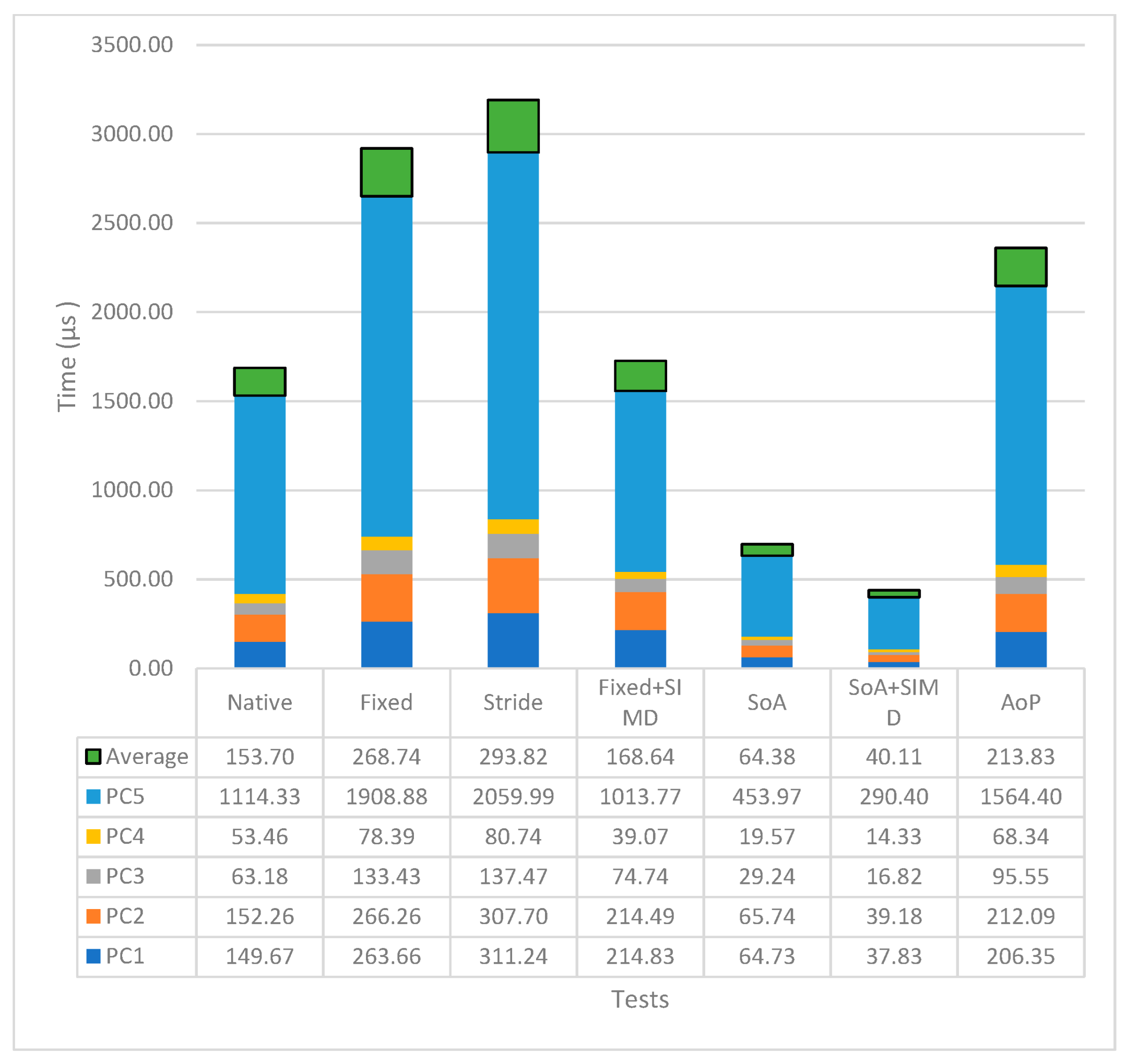The image size is (1128, 1064).
Task: Click the yellow PC4 legend swatch
Action: pyautogui.click(x=93, y=836)
